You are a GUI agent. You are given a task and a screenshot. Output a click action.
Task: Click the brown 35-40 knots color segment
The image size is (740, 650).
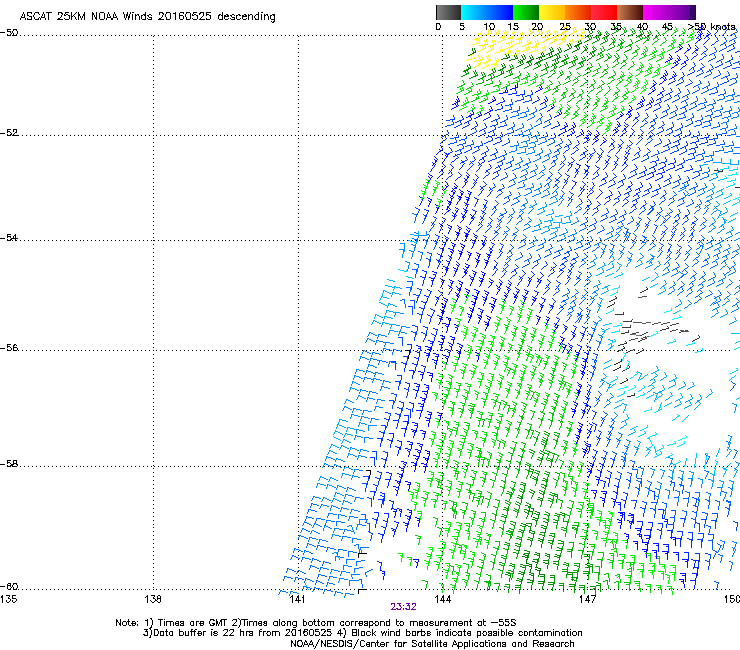point(630,12)
